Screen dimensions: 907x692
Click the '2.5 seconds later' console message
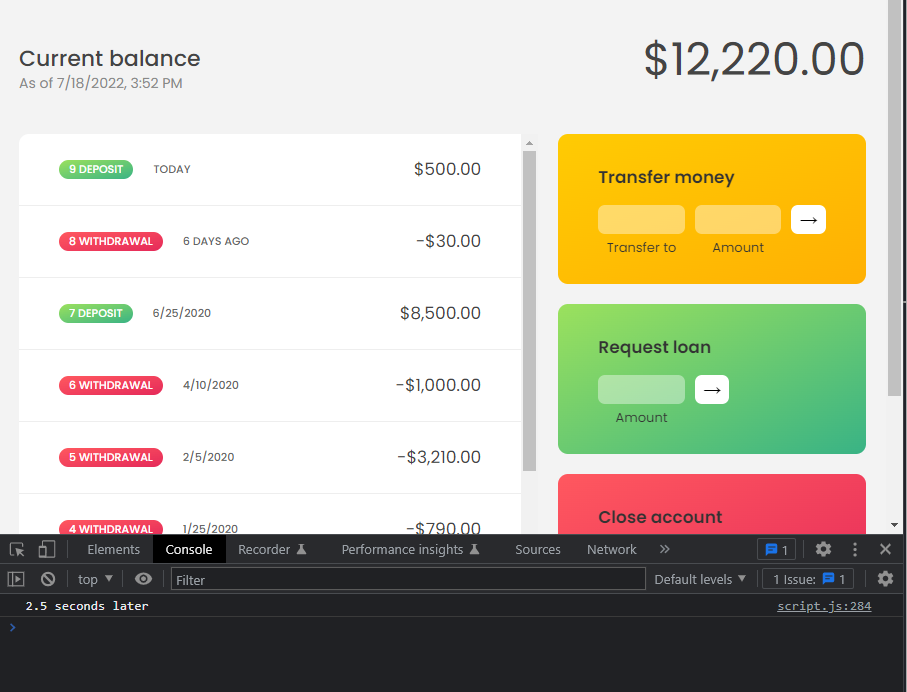click(87, 606)
